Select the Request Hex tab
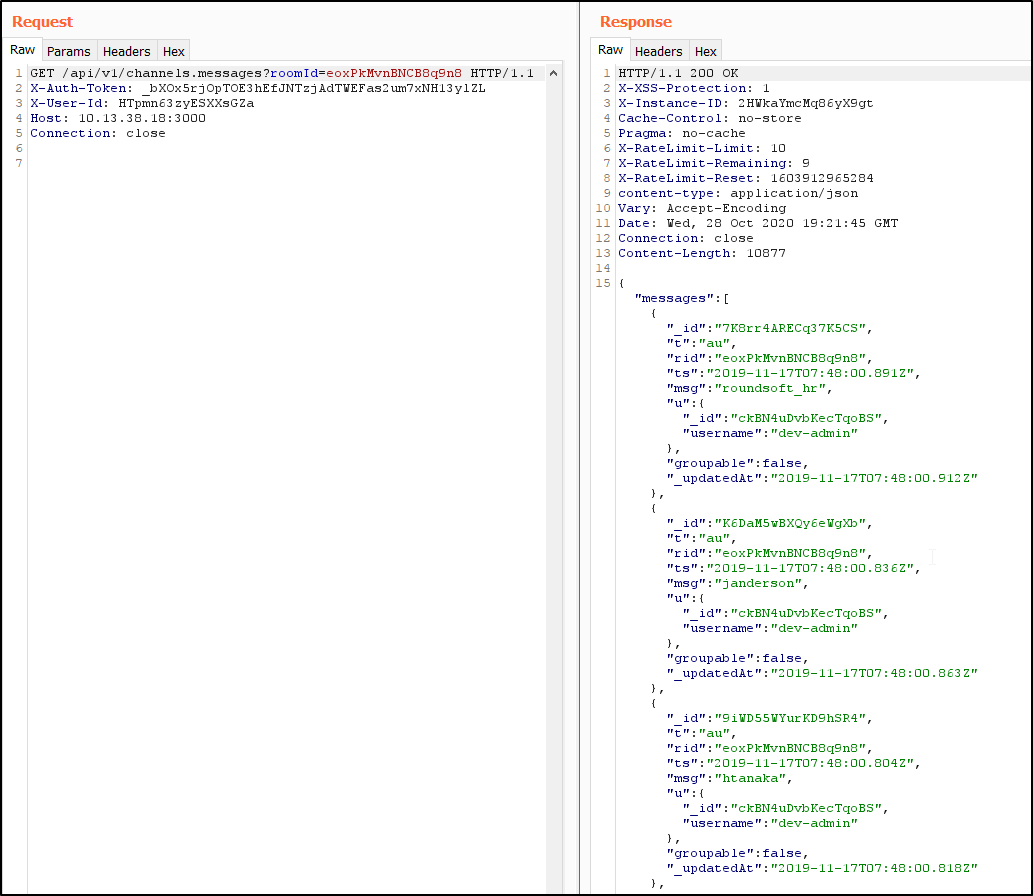This screenshot has width=1033, height=896. (174, 51)
